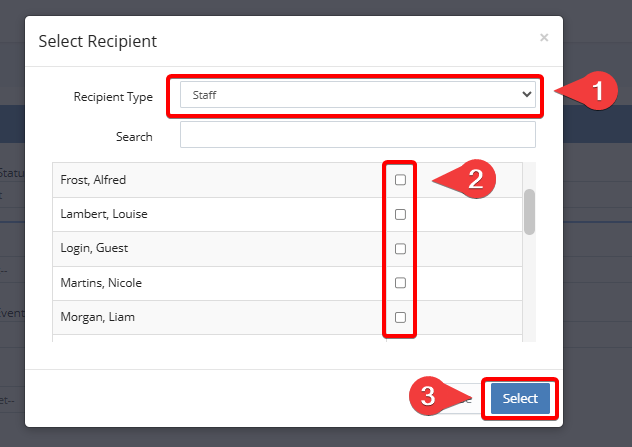
Task: Enable the Login, Guest checkbox
Action: click(x=400, y=248)
